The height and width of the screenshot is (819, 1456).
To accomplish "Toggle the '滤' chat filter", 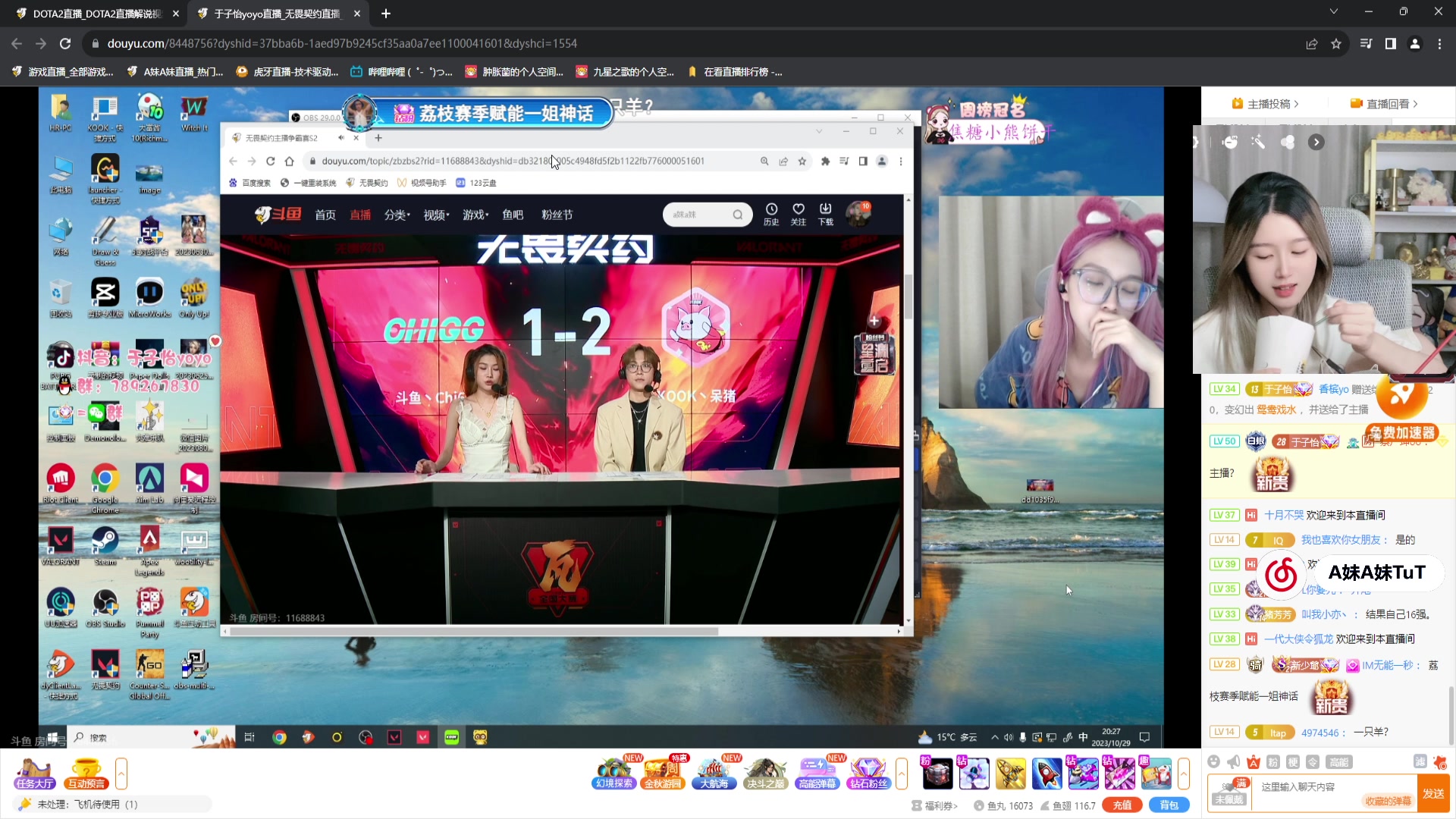I will (1420, 761).
